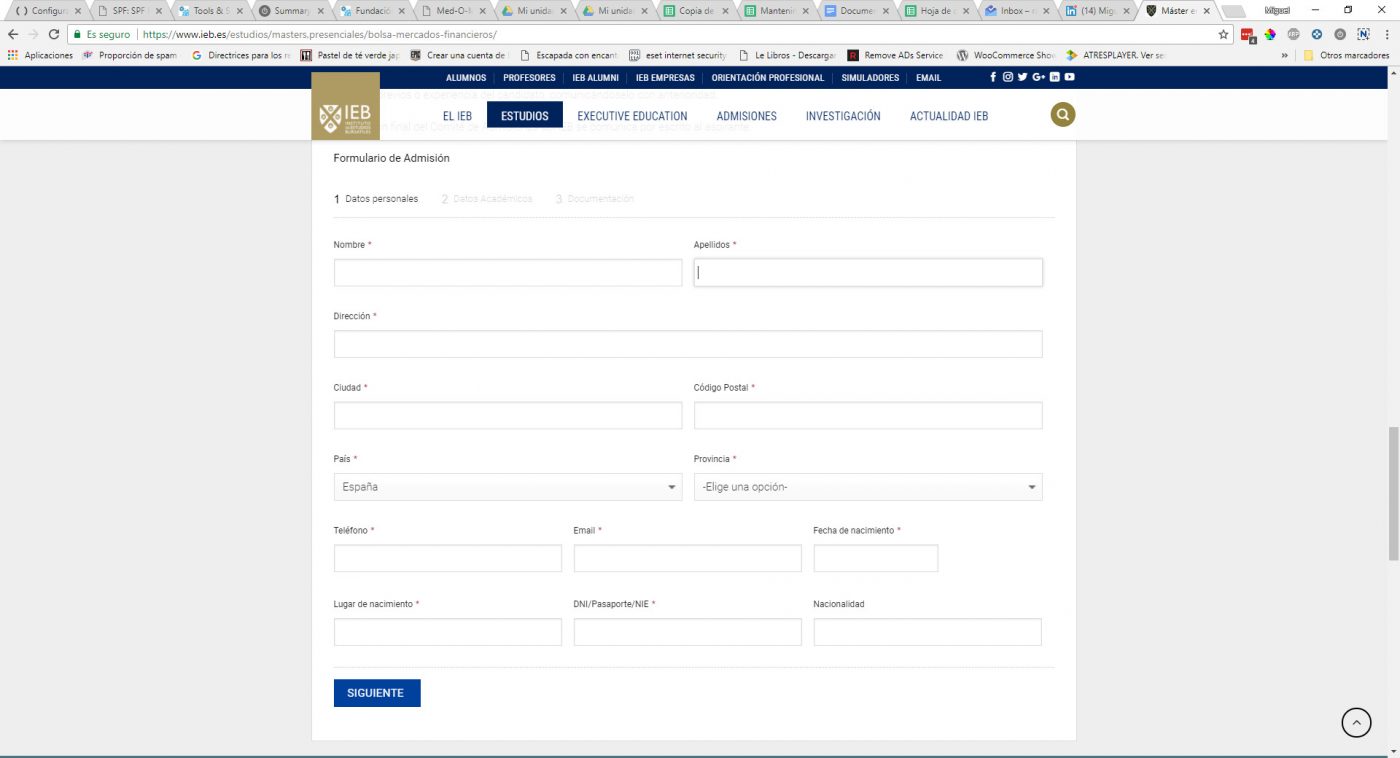This screenshot has width=1400, height=758.
Task: Open the Provincia dropdown
Action: (x=867, y=487)
